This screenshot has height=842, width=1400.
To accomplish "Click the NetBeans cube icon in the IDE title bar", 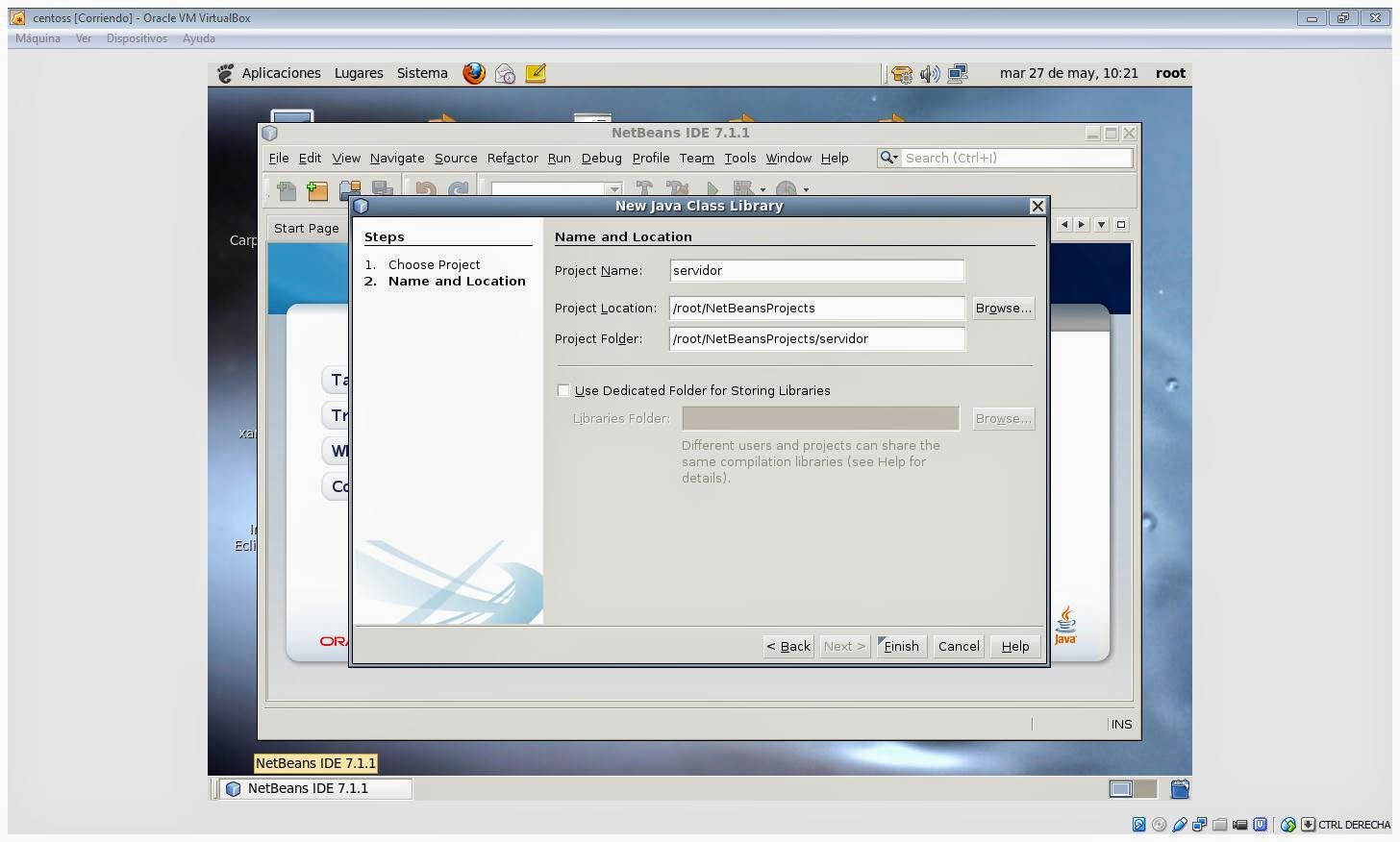I will pos(270,134).
